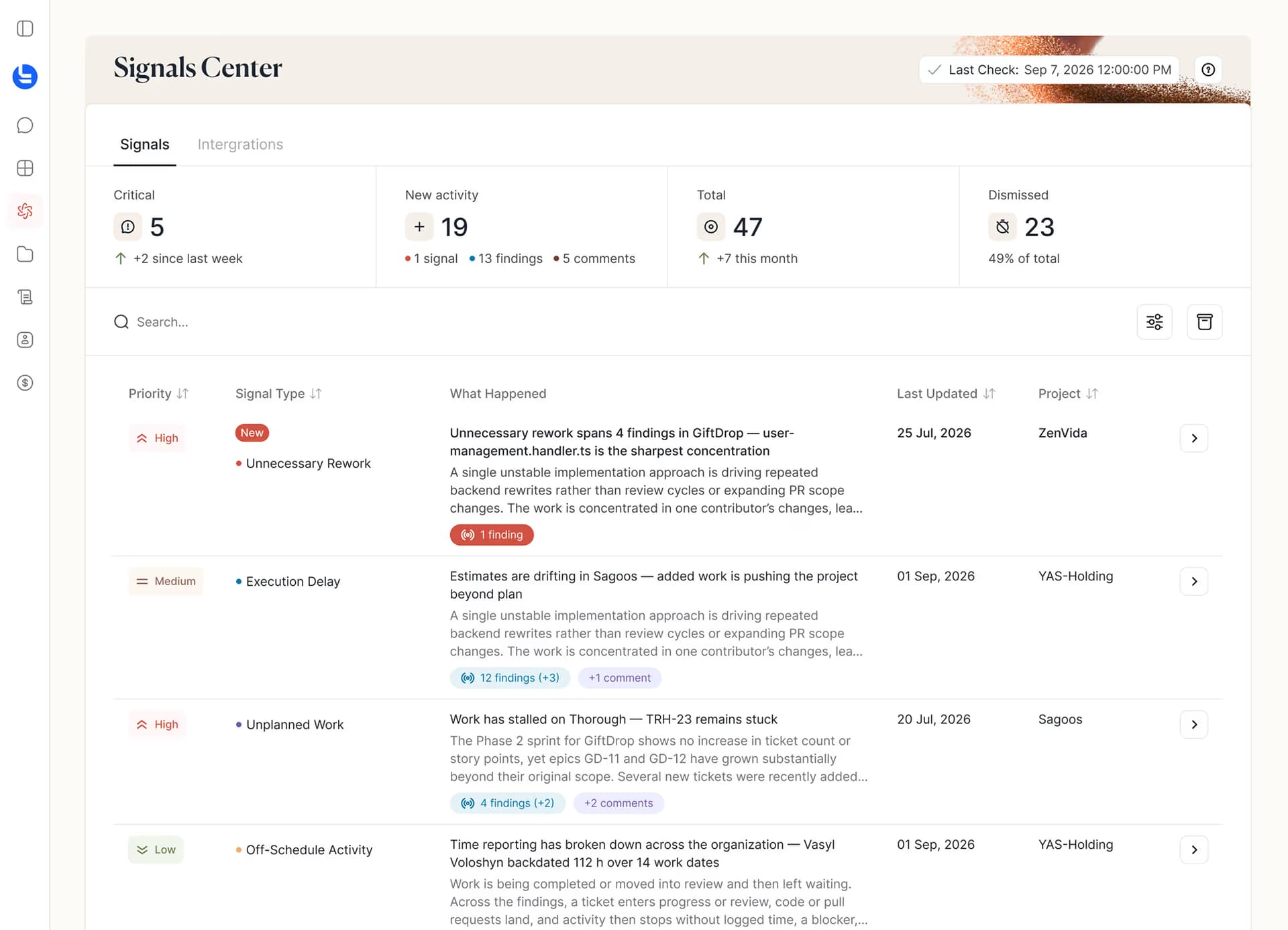Click the ZenVida project cell
1288x930 pixels.
[x=1063, y=433]
